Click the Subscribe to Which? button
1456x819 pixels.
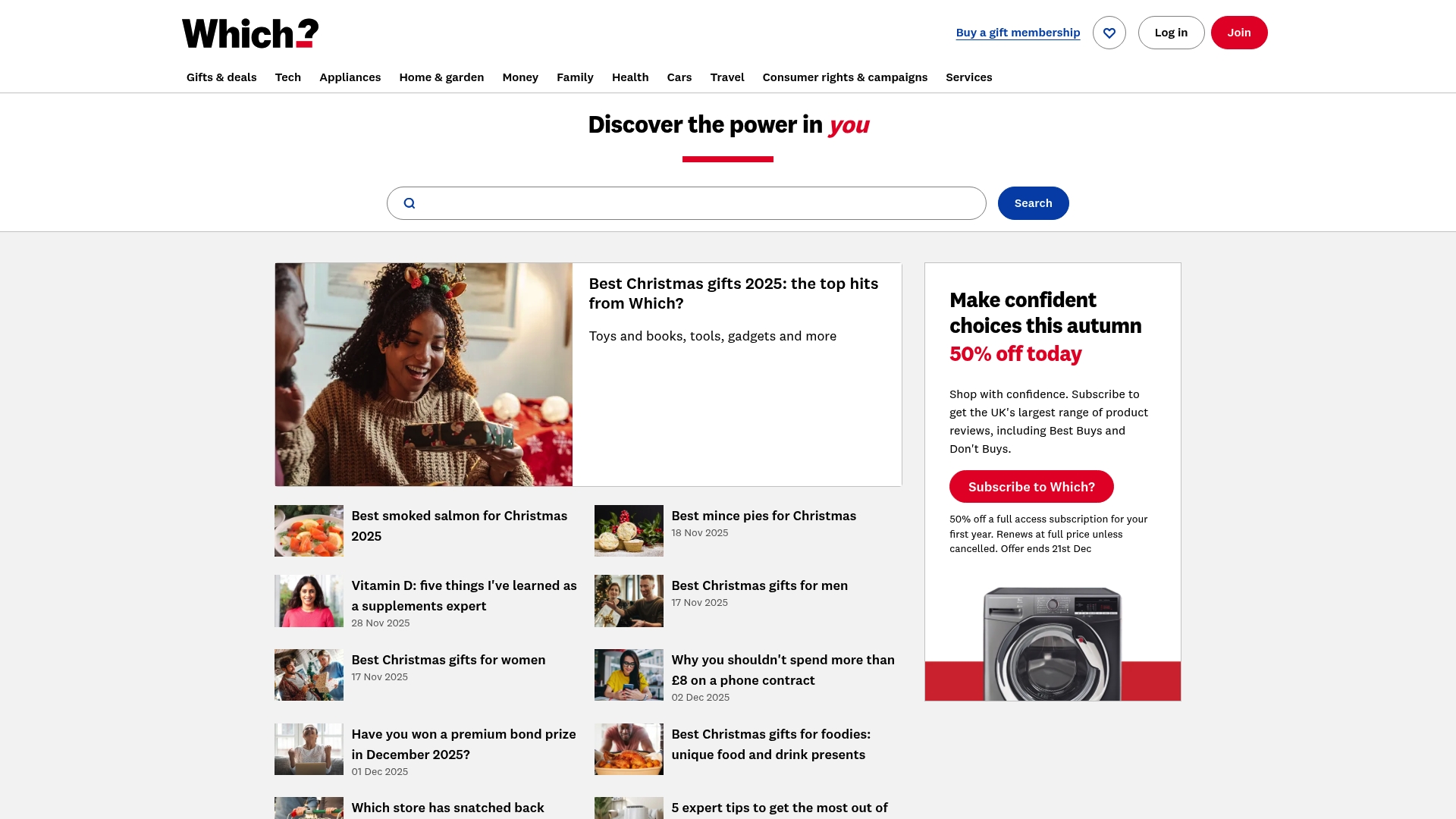click(1031, 486)
